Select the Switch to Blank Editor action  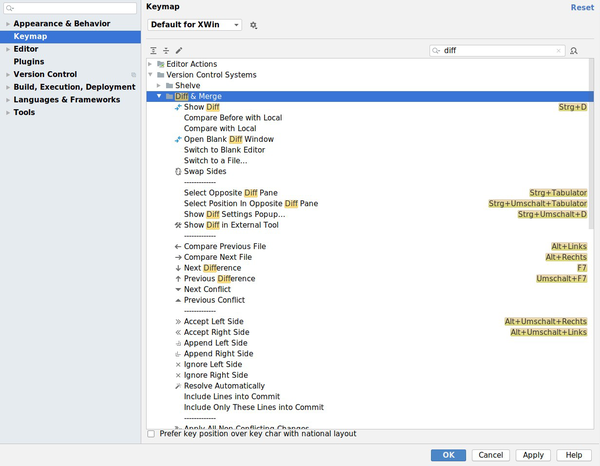[224, 150]
